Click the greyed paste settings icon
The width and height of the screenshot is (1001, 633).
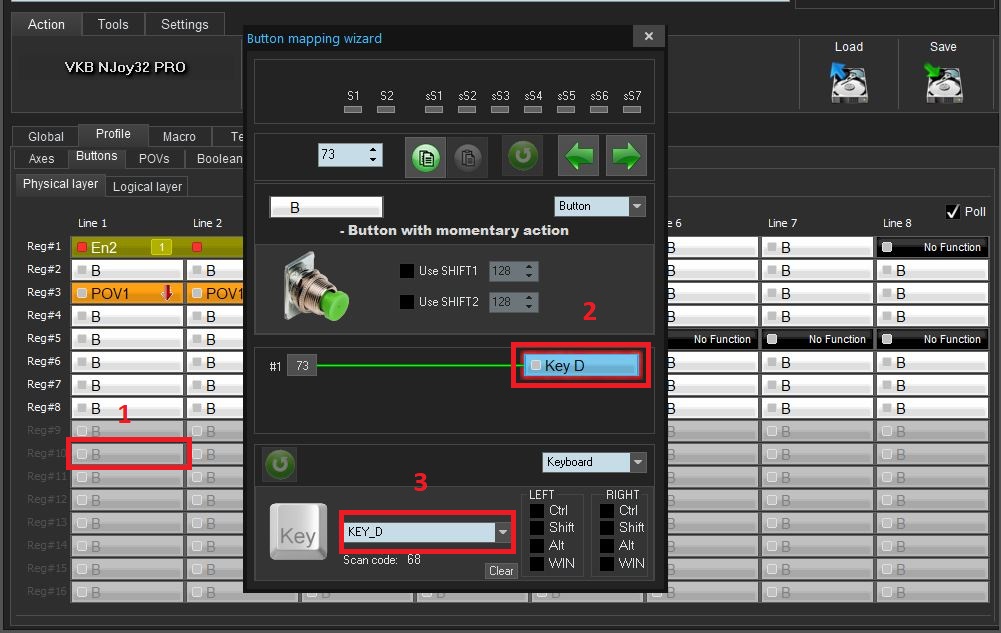pyautogui.click(x=467, y=157)
